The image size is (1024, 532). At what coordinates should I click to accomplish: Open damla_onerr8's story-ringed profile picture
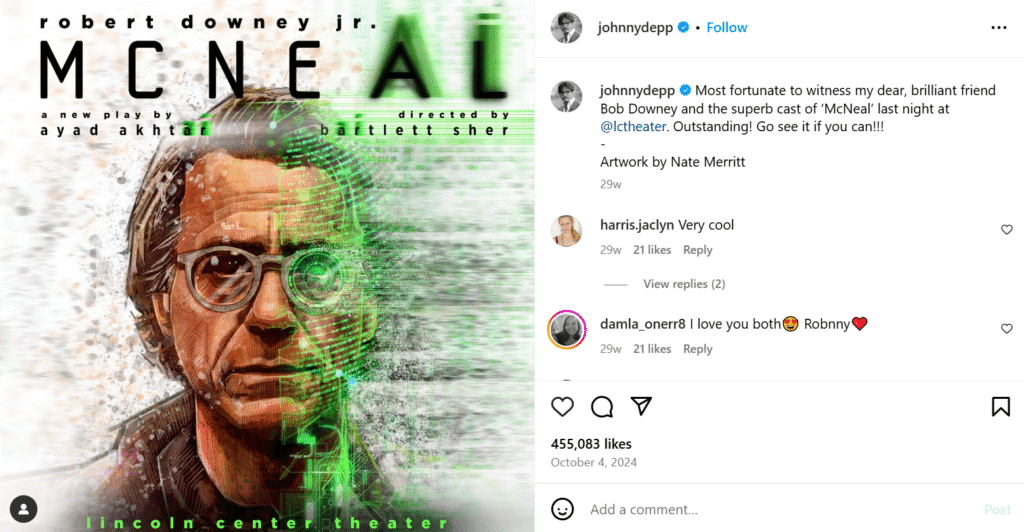[566, 330]
